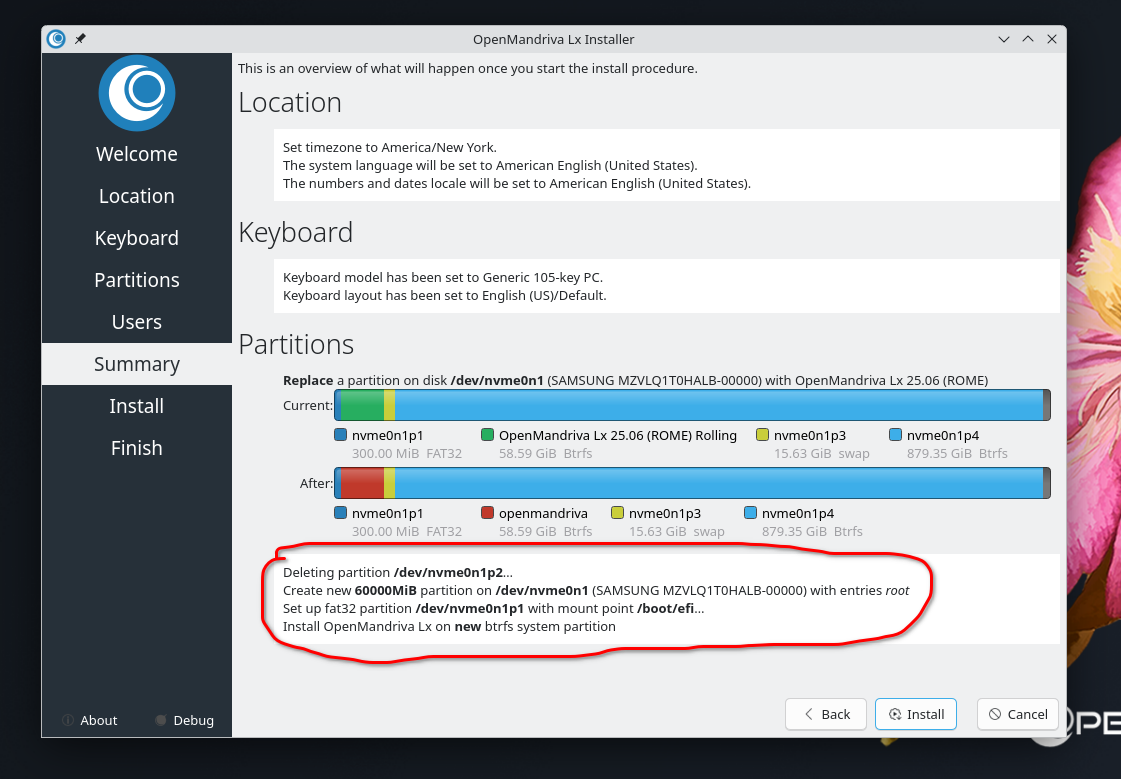Screen dimensions: 1121x779
Task: Select the Users step in the sidebar
Action: point(137,322)
